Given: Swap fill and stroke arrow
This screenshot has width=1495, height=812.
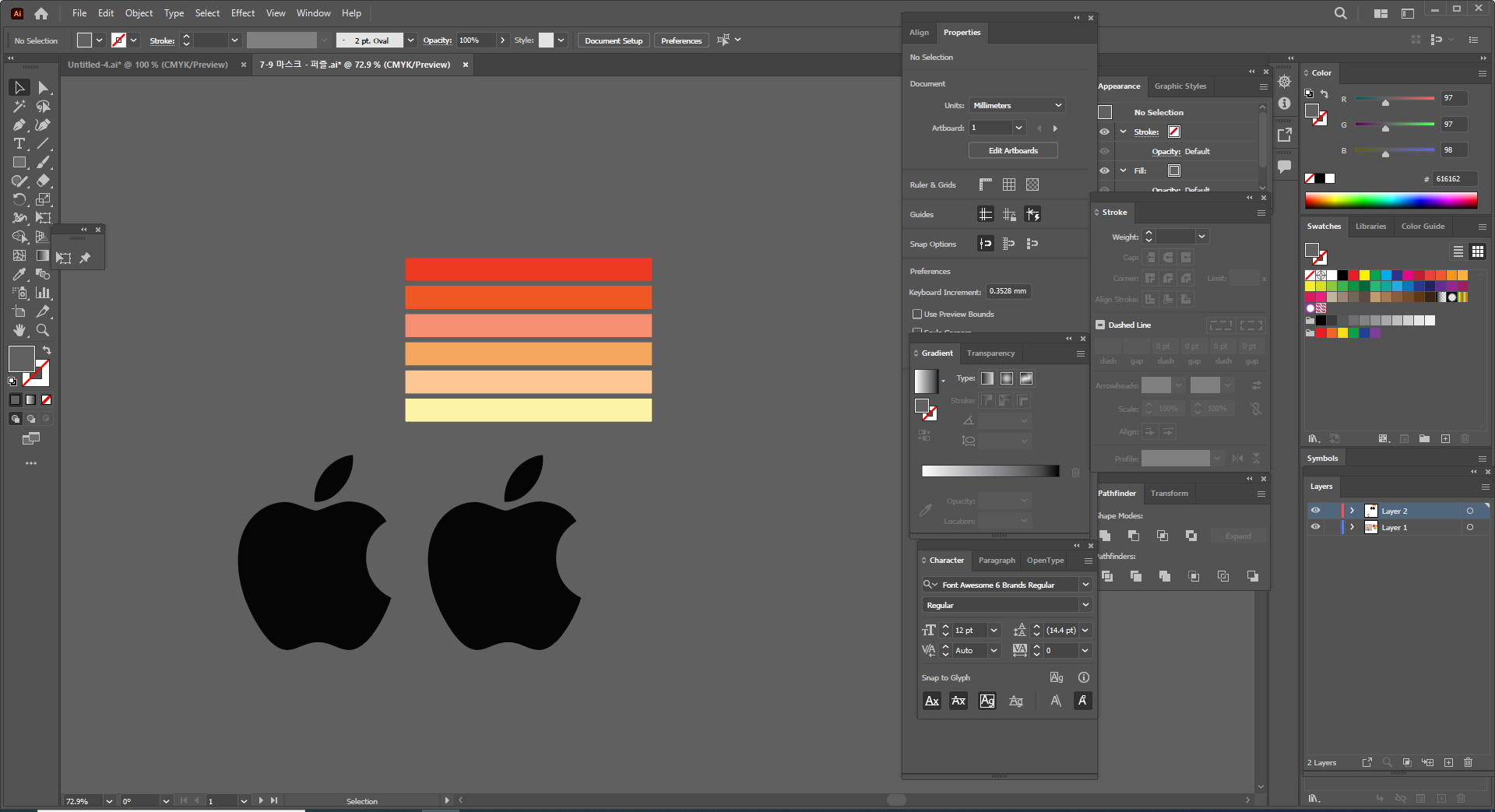Looking at the screenshot, I should 47,350.
